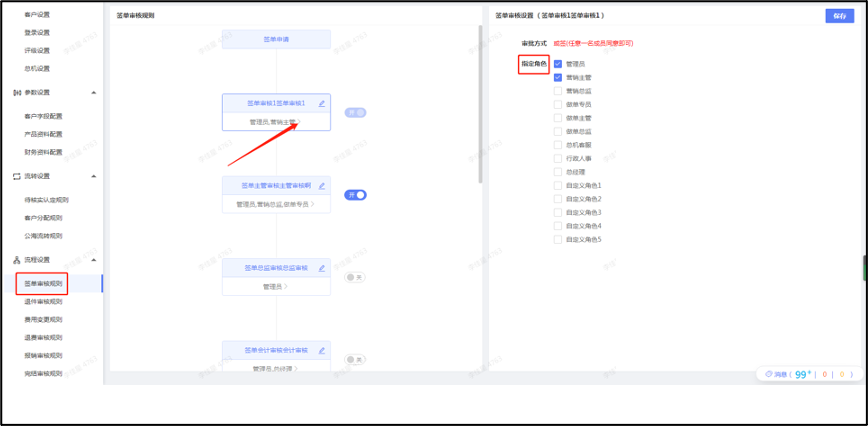Viewport: 868px width, 427px height.
Task: Click the 签单主管审核主管审核啊 step title
Action: (x=276, y=186)
